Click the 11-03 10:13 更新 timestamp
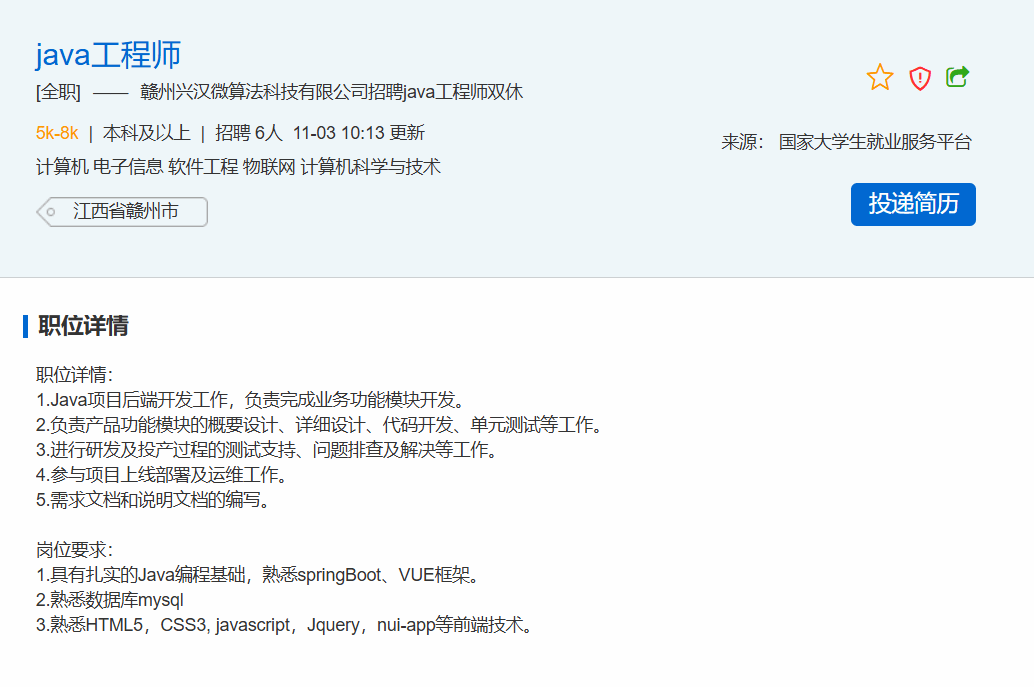1034x687 pixels. point(359,133)
